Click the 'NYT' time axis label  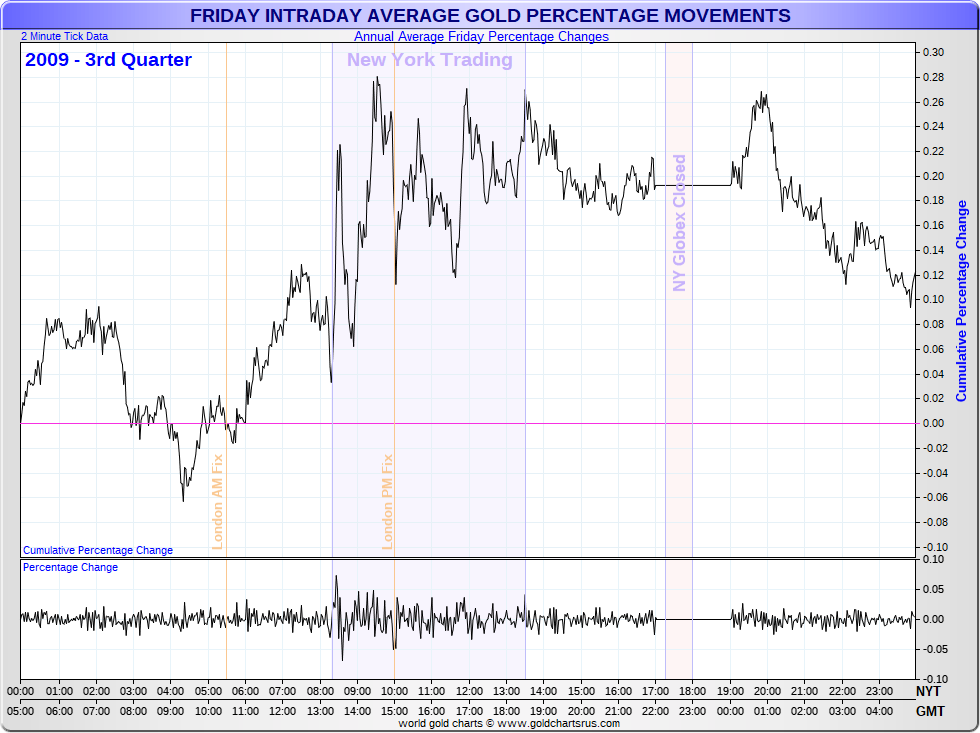pos(928,691)
